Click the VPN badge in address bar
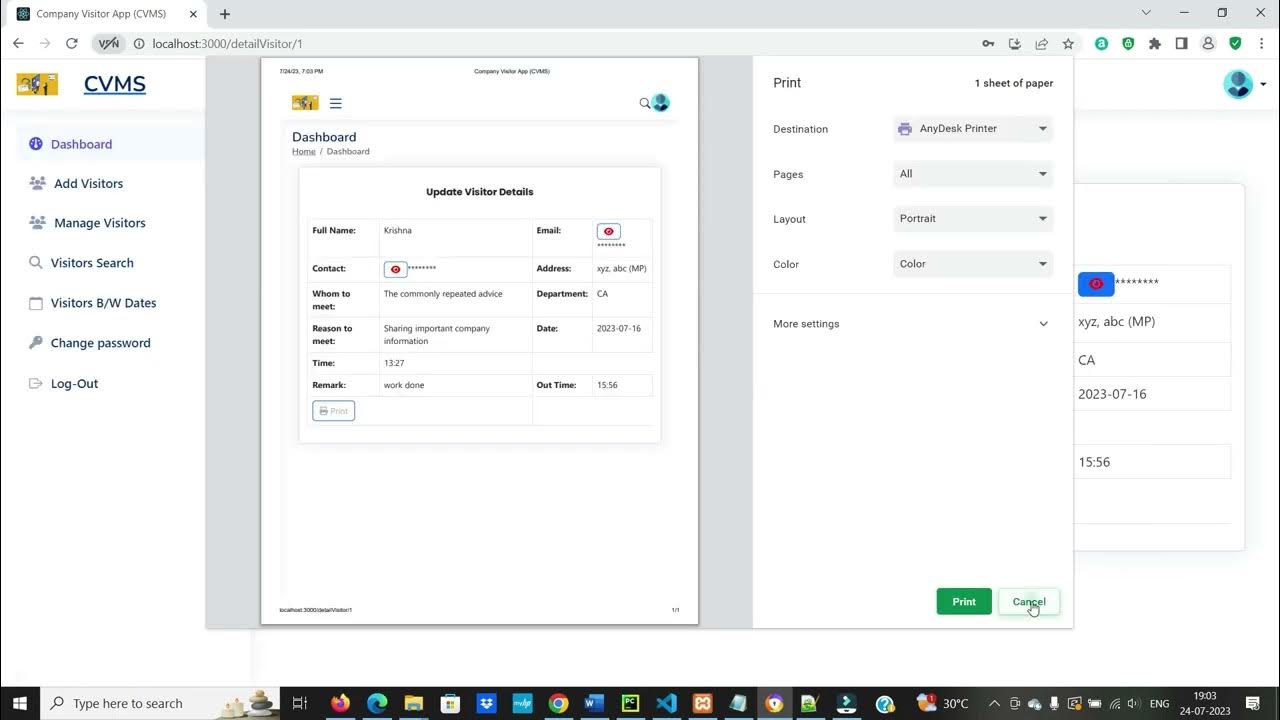Image resolution: width=1280 pixels, height=720 pixels. (x=109, y=44)
